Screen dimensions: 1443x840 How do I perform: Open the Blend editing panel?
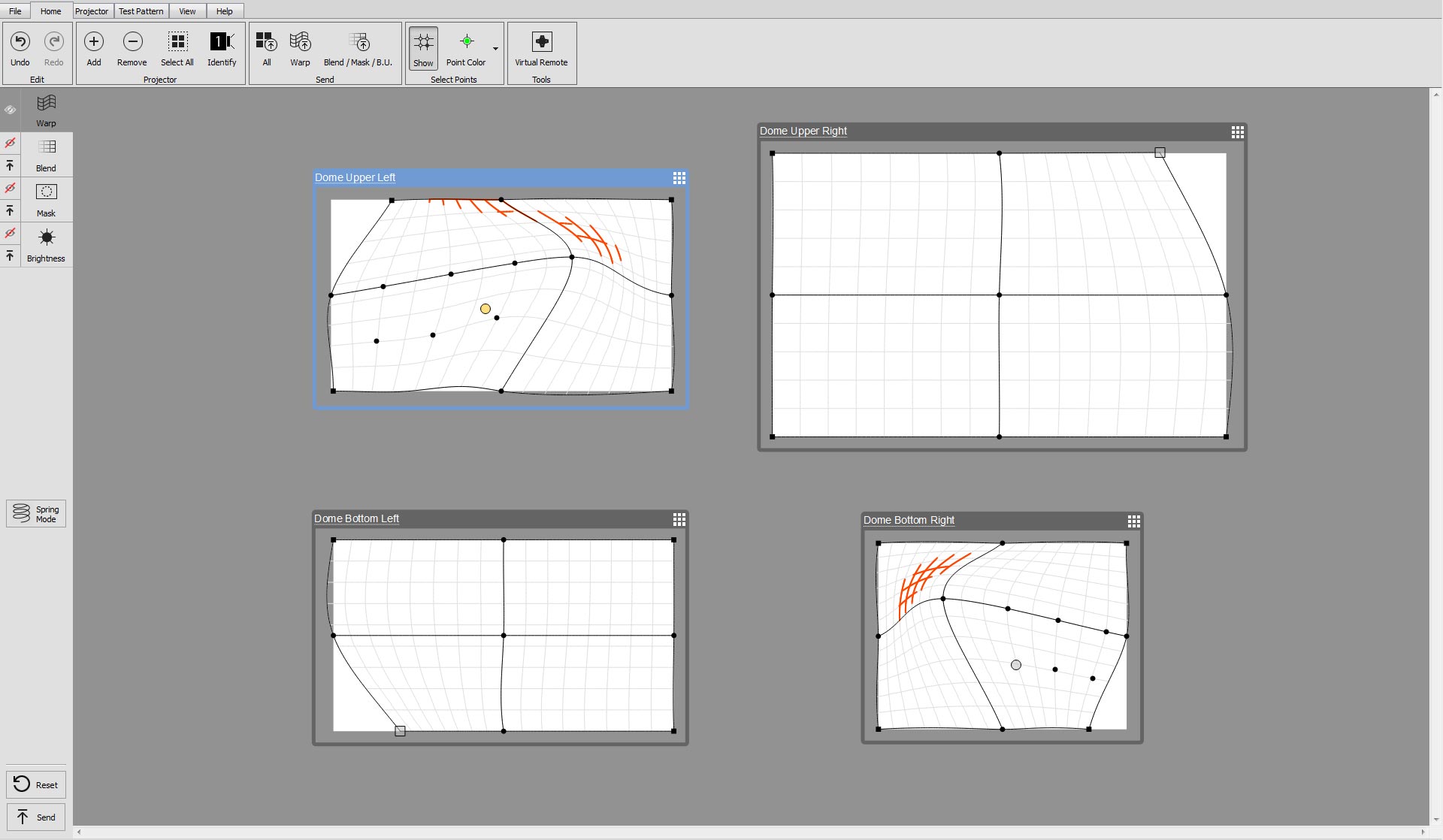pyautogui.click(x=46, y=155)
